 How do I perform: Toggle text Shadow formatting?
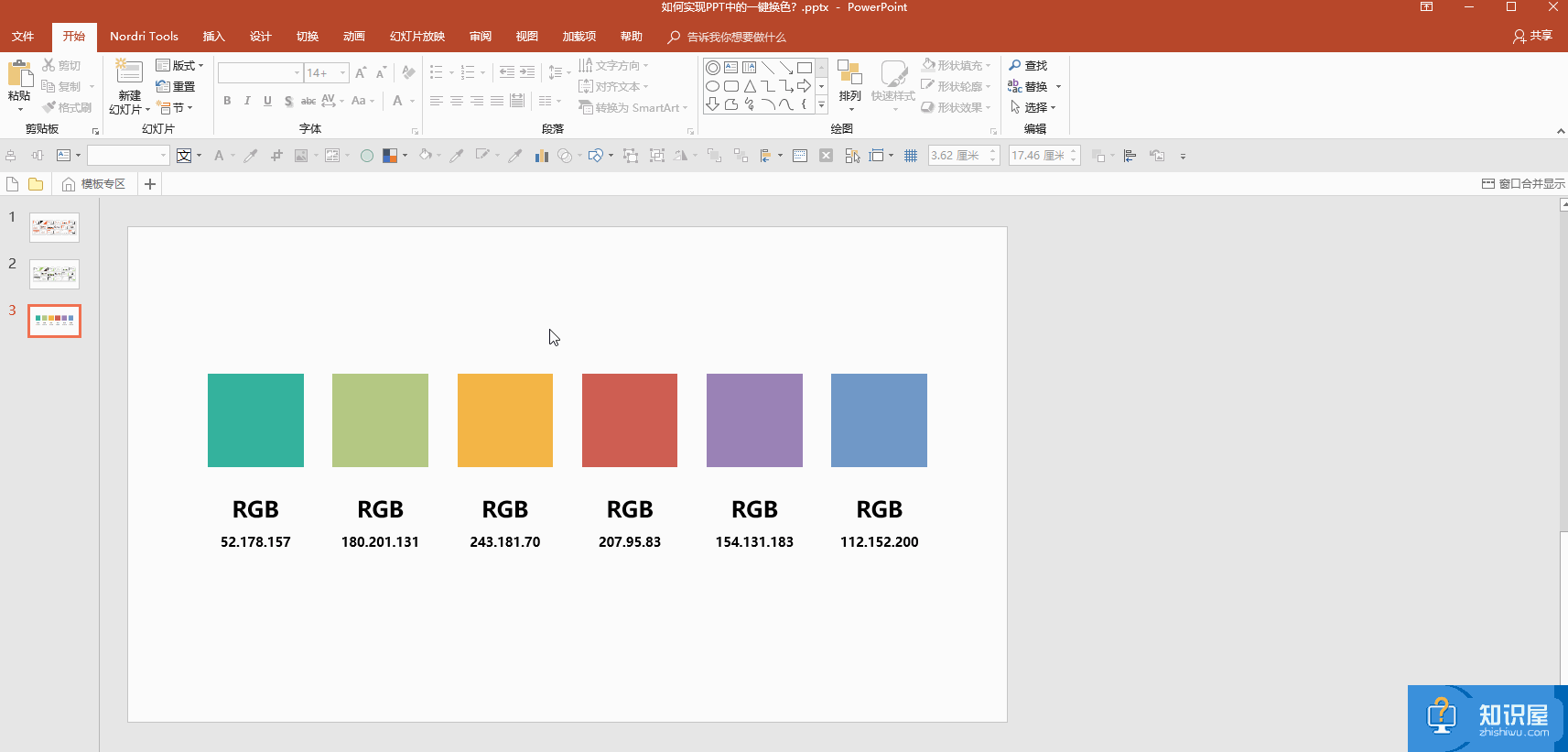point(288,101)
